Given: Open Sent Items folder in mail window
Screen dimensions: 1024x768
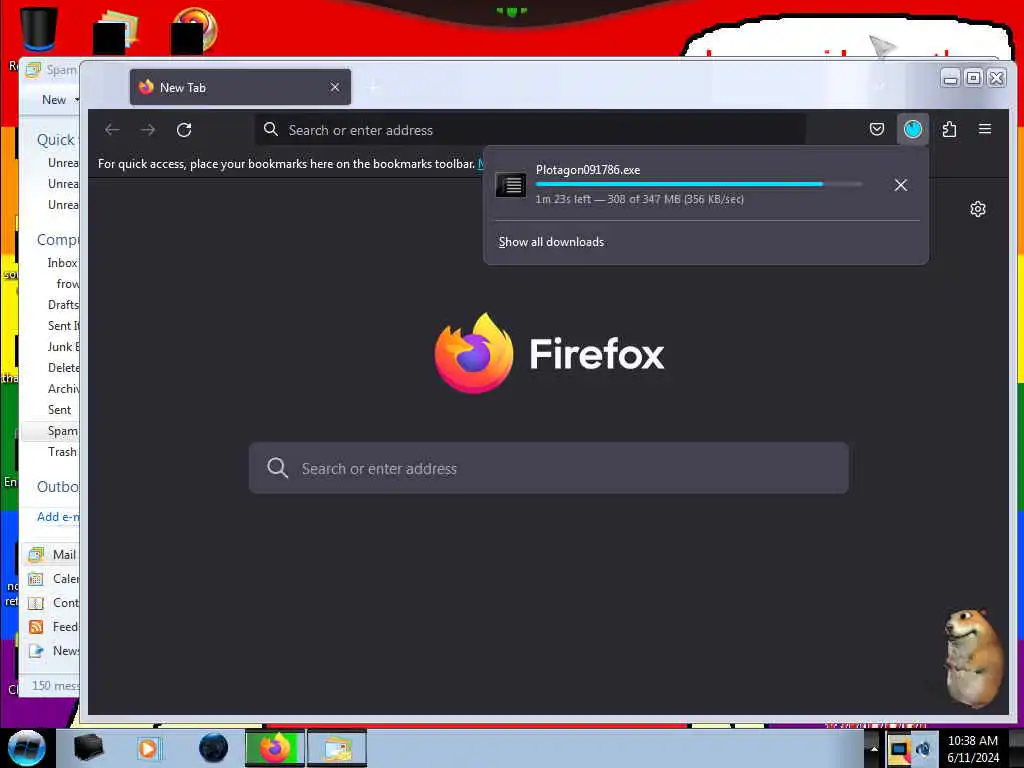Looking at the screenshot, I should (x=63, y=326).
